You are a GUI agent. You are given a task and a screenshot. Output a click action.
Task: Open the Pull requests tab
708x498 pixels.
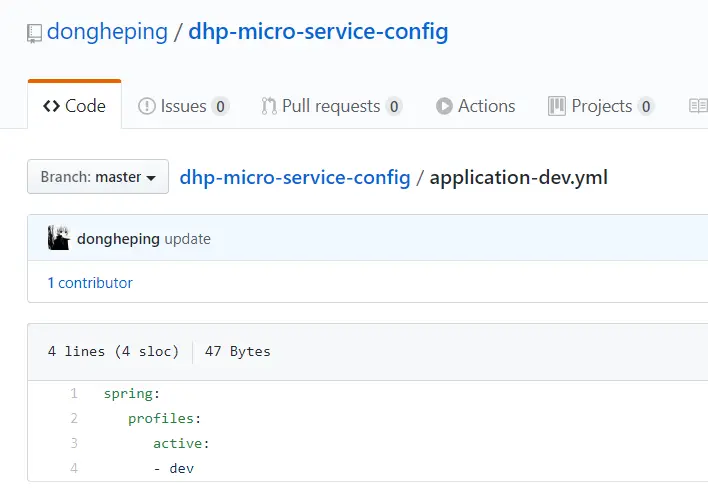pos(331,106)
